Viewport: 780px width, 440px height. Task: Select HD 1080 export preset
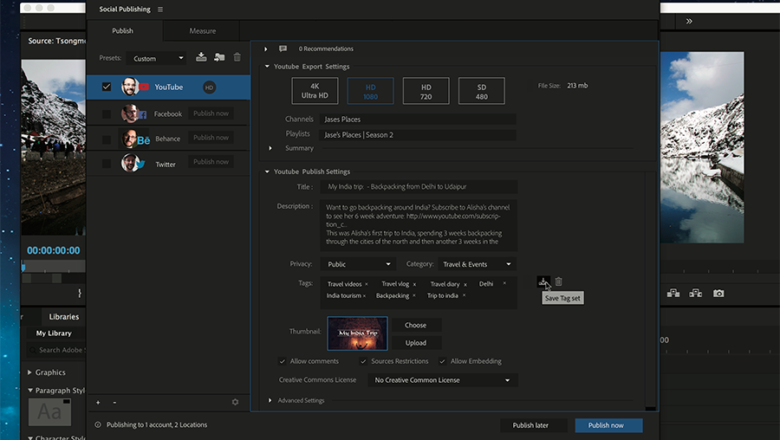coord(371,91)
